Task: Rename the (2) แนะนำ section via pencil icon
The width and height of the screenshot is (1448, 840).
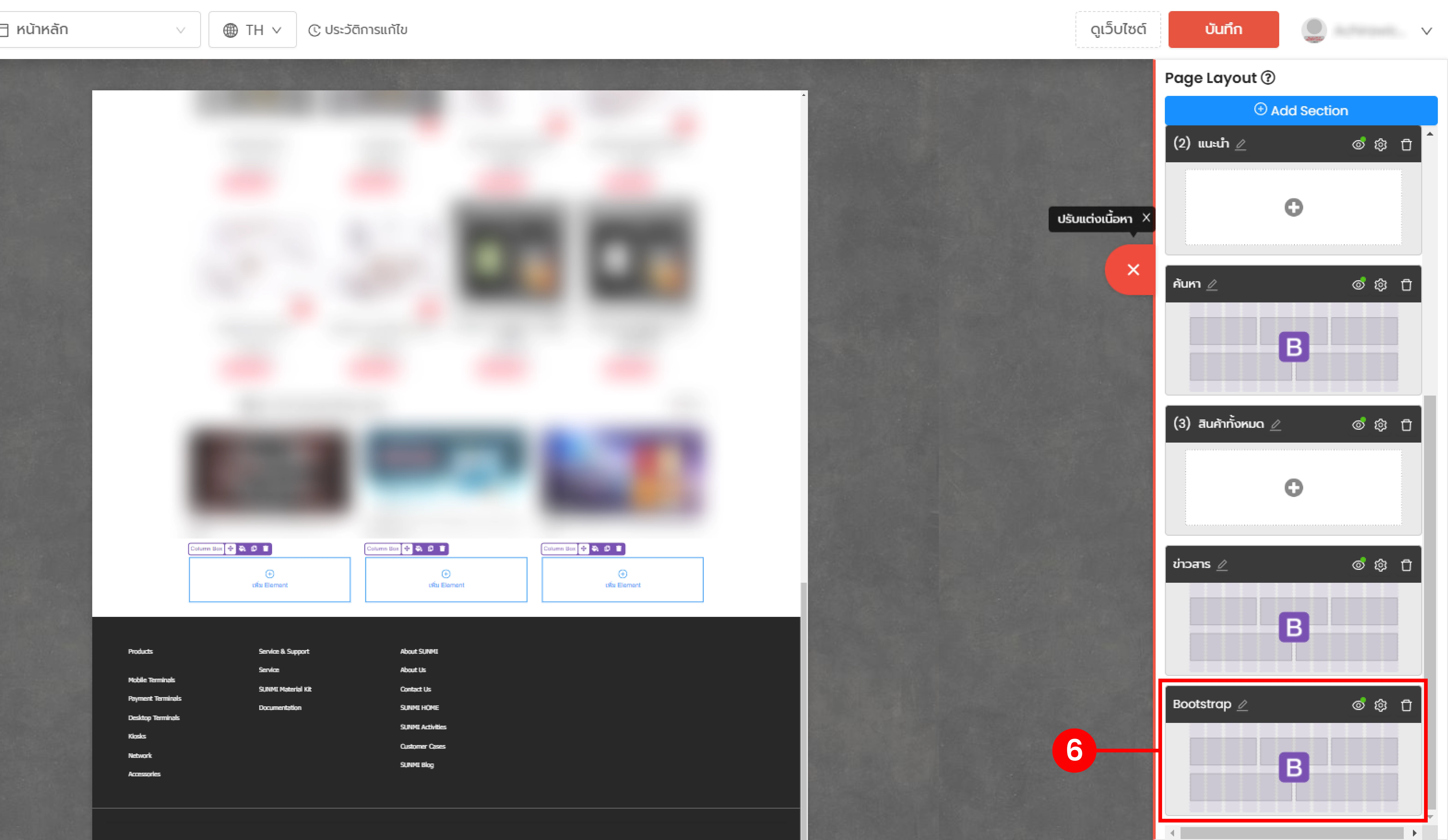Action: click(x=1240, y=144)
